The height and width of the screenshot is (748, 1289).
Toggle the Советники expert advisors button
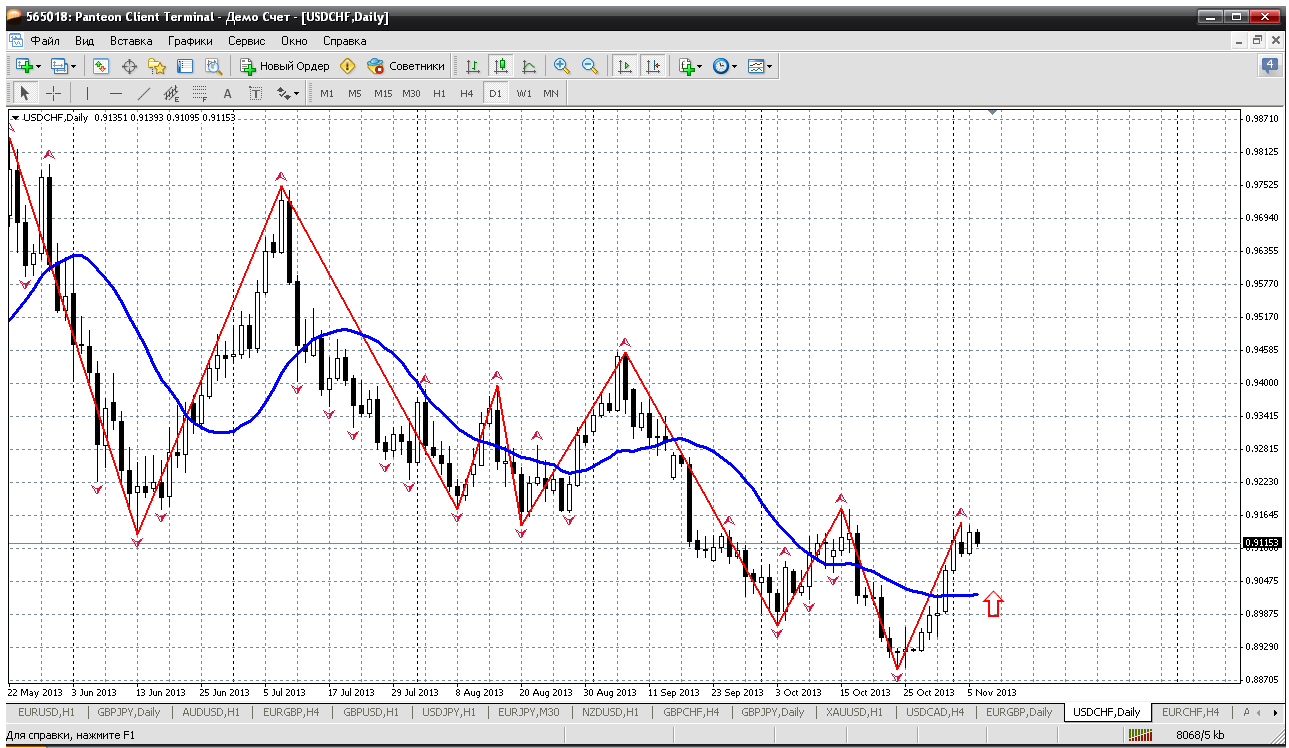[x=406, y=66]
